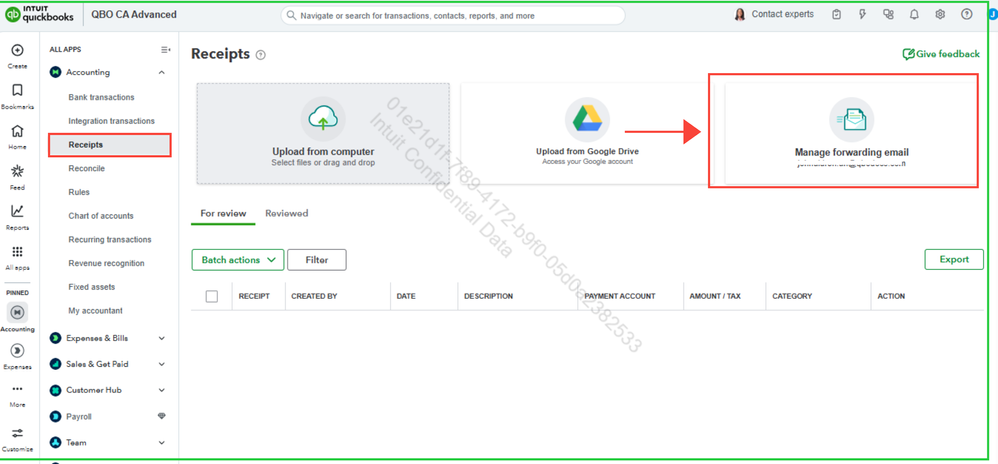This screenshot has width=998, height=464.
Task: Select pinned Accounting icon in left rail
Action: pos(17,313)
